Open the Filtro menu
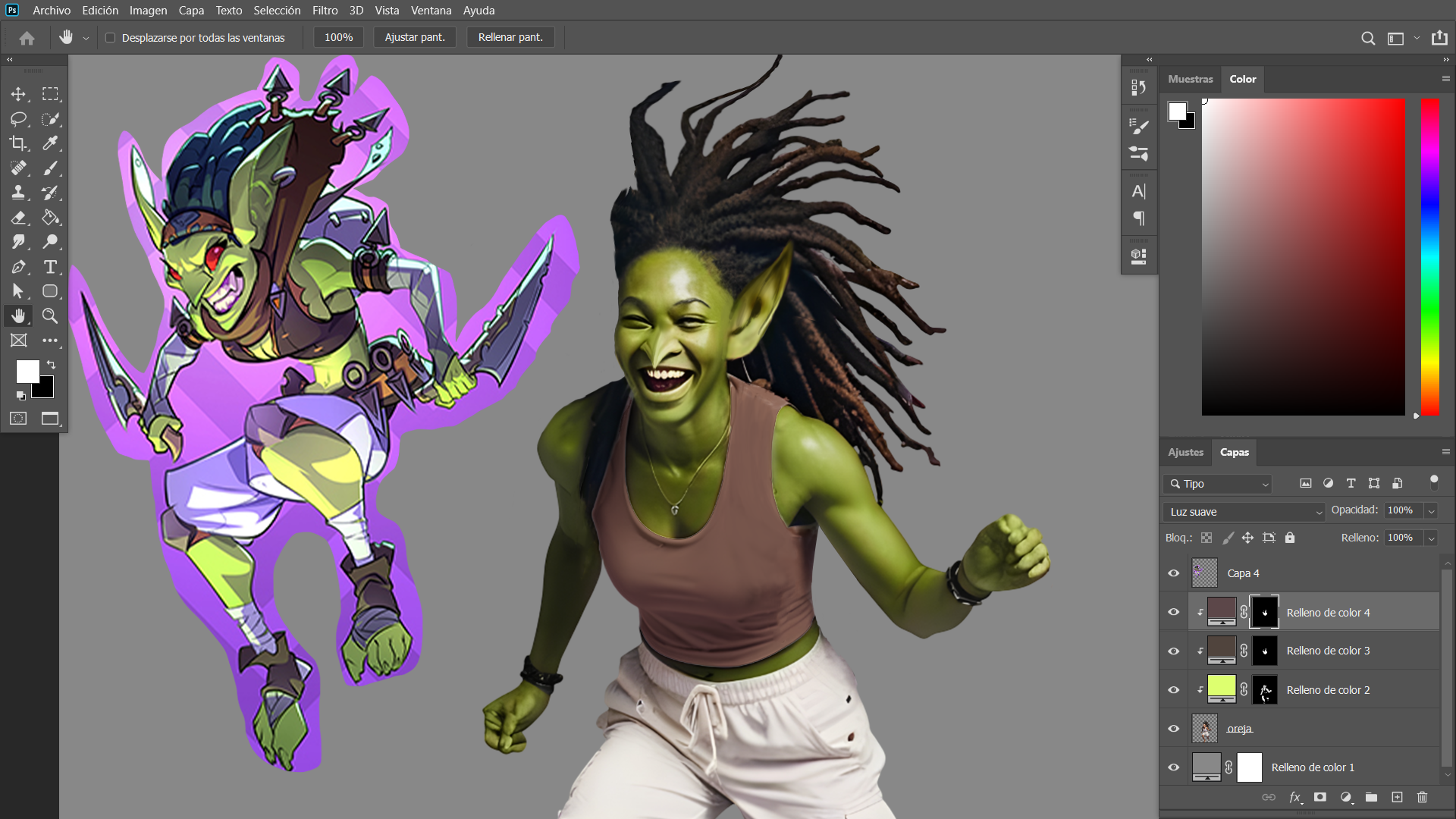 click(325, 11)
